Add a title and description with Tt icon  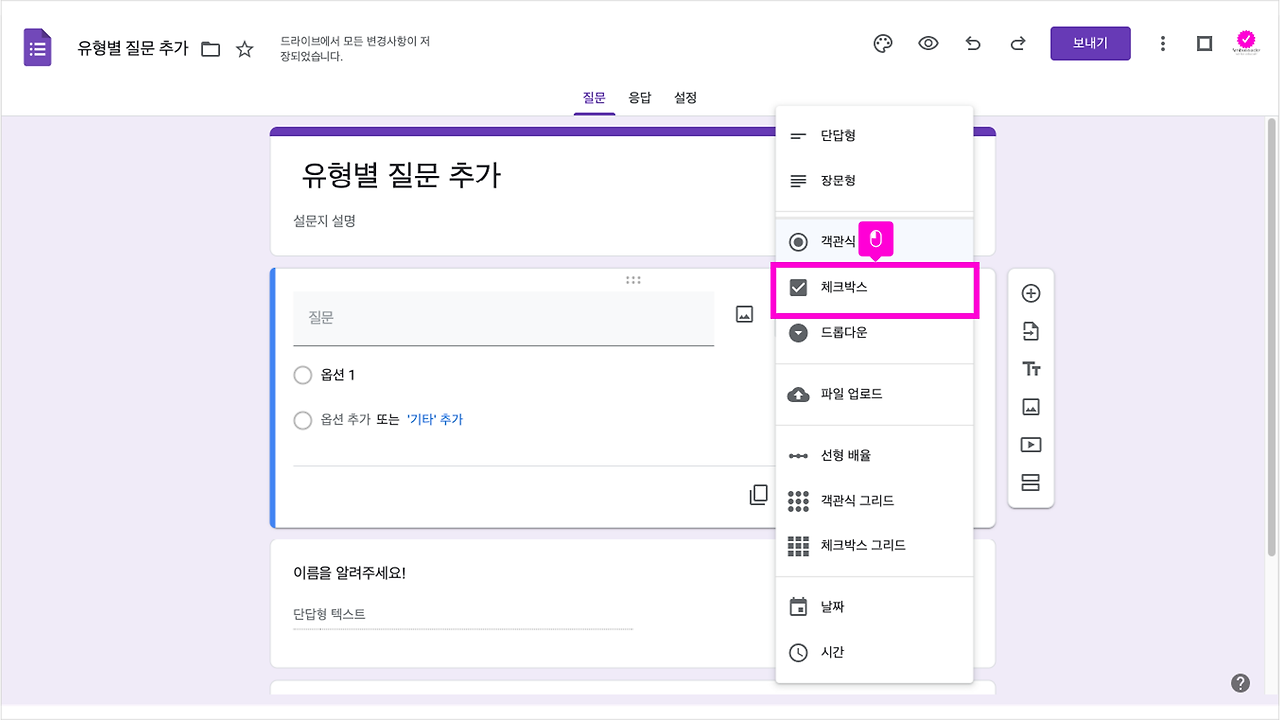pos(1030,368)
